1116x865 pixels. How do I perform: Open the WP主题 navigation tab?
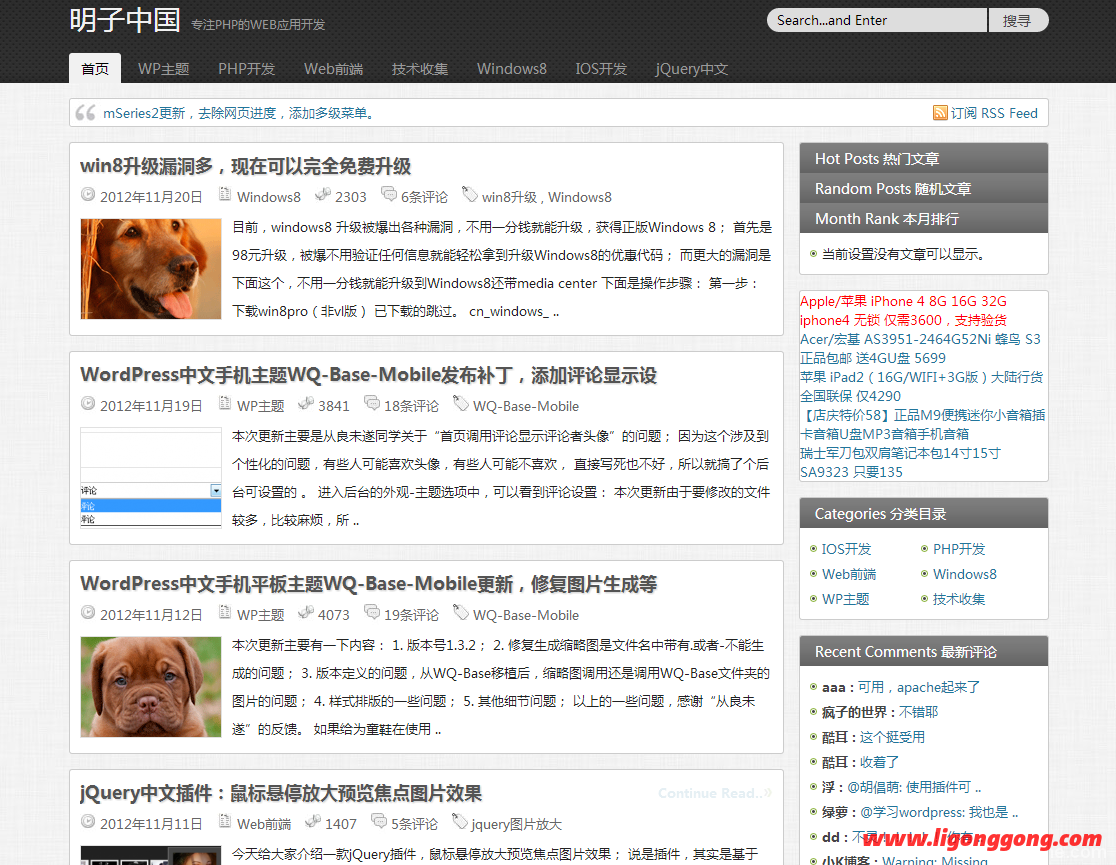point(164,68)
